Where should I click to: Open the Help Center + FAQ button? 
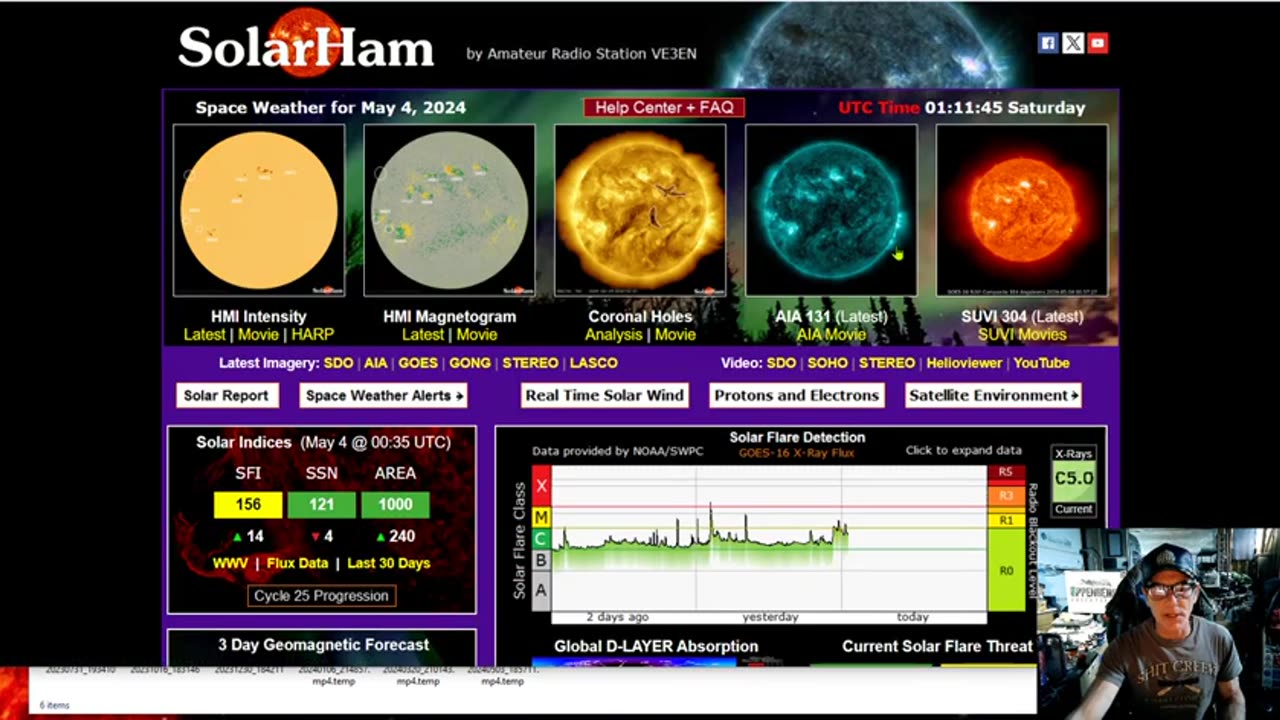pyautogui.click(x=664, y=107)
